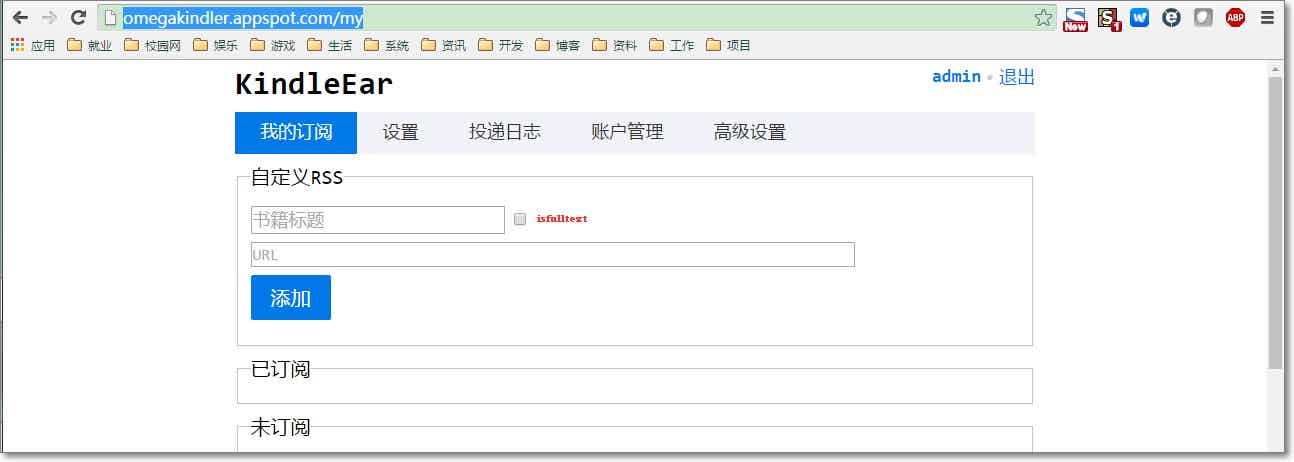
Task: Click the 添加 button
Action: coord(291,298)
